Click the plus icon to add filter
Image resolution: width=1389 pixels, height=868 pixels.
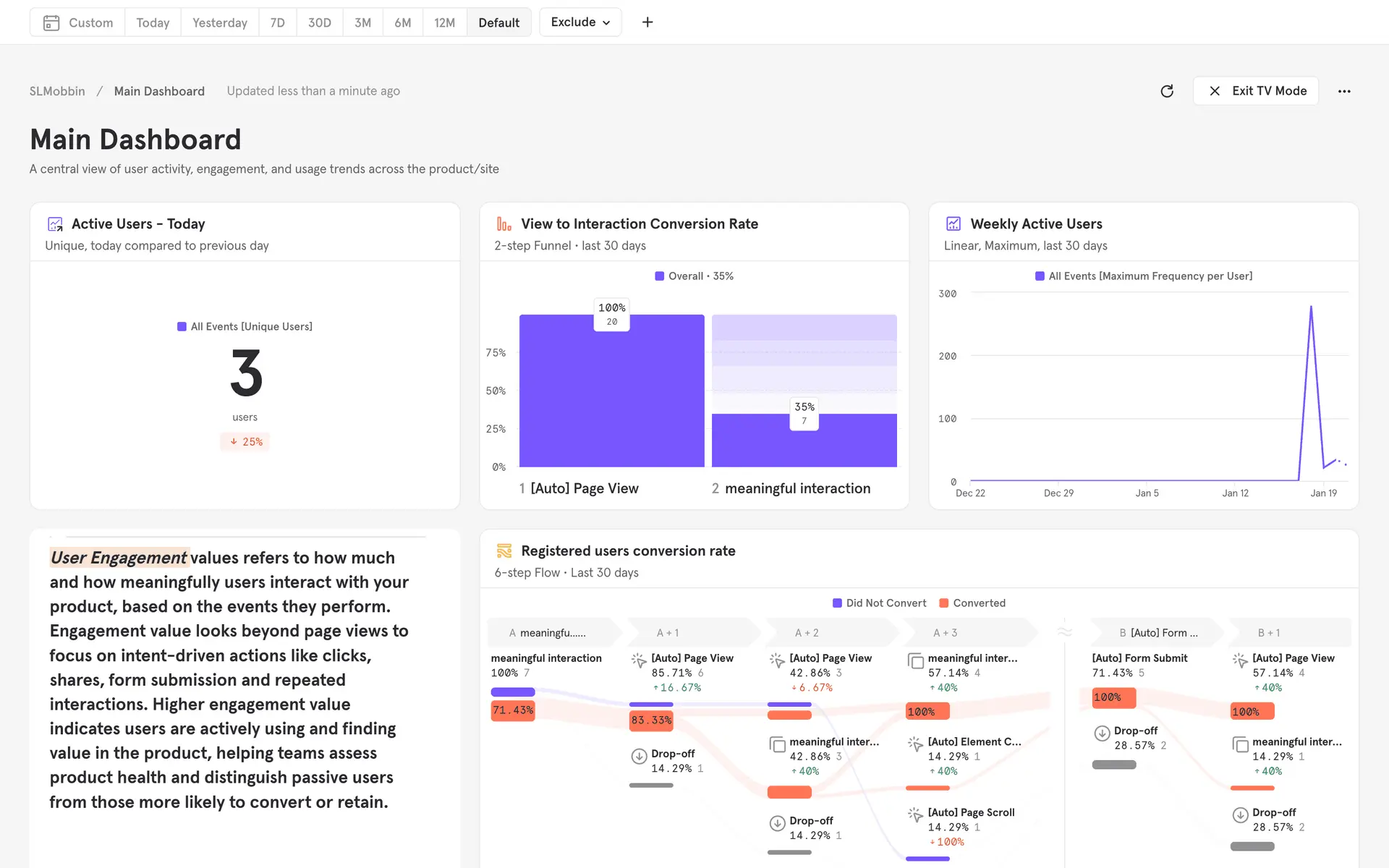coord(647,22)
